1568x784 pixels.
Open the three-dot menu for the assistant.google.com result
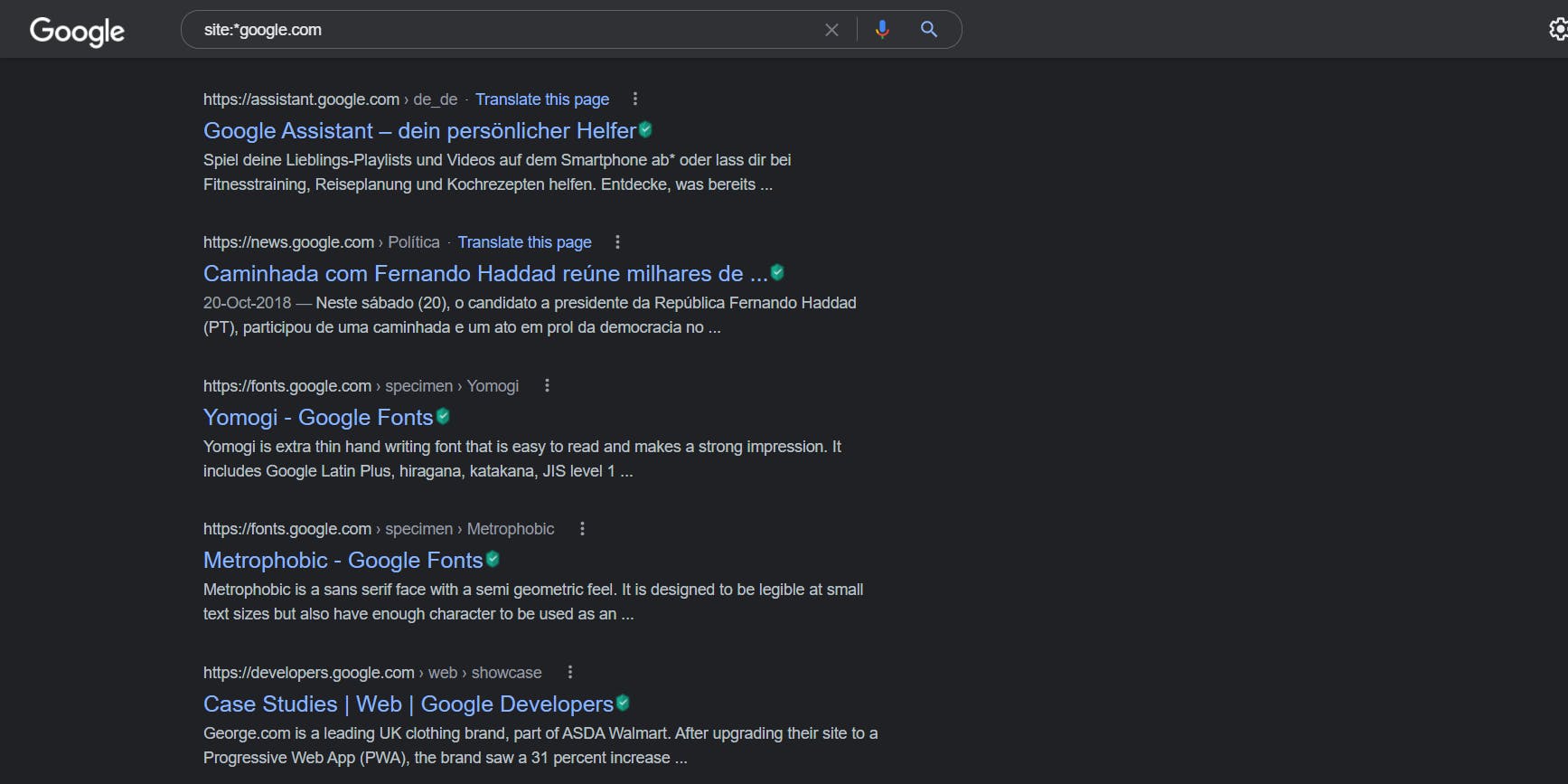coord(635,99)
